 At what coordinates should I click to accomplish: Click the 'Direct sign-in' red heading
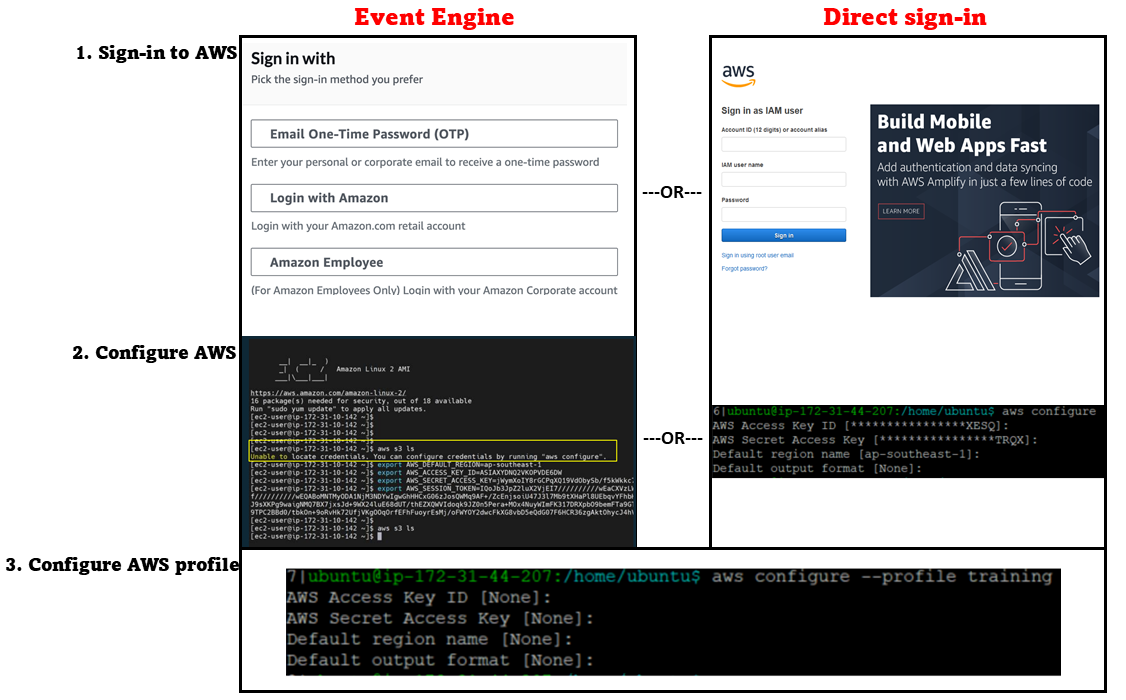point(904,17)
